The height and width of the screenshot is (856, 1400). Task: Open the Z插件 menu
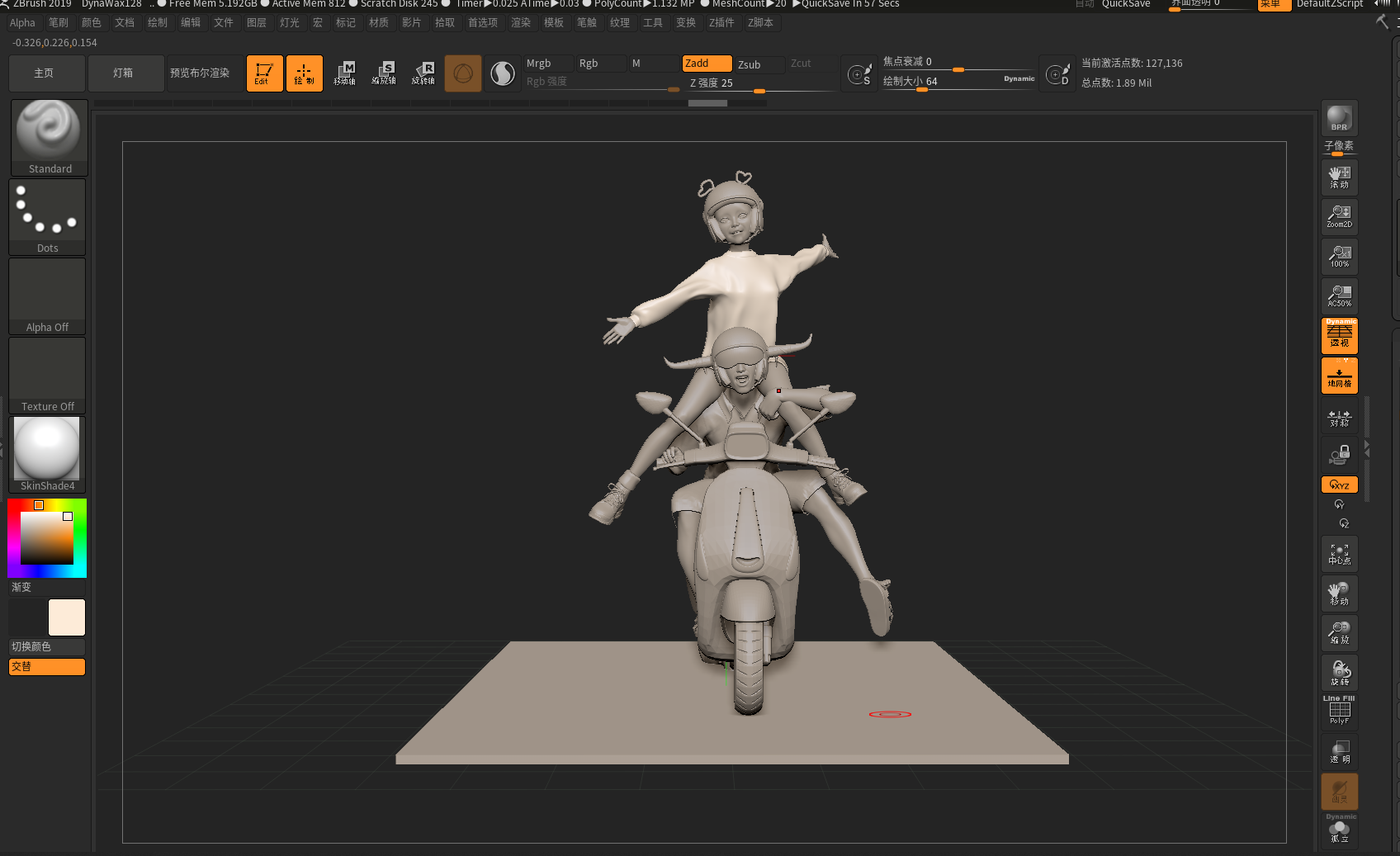pos(721,23)
